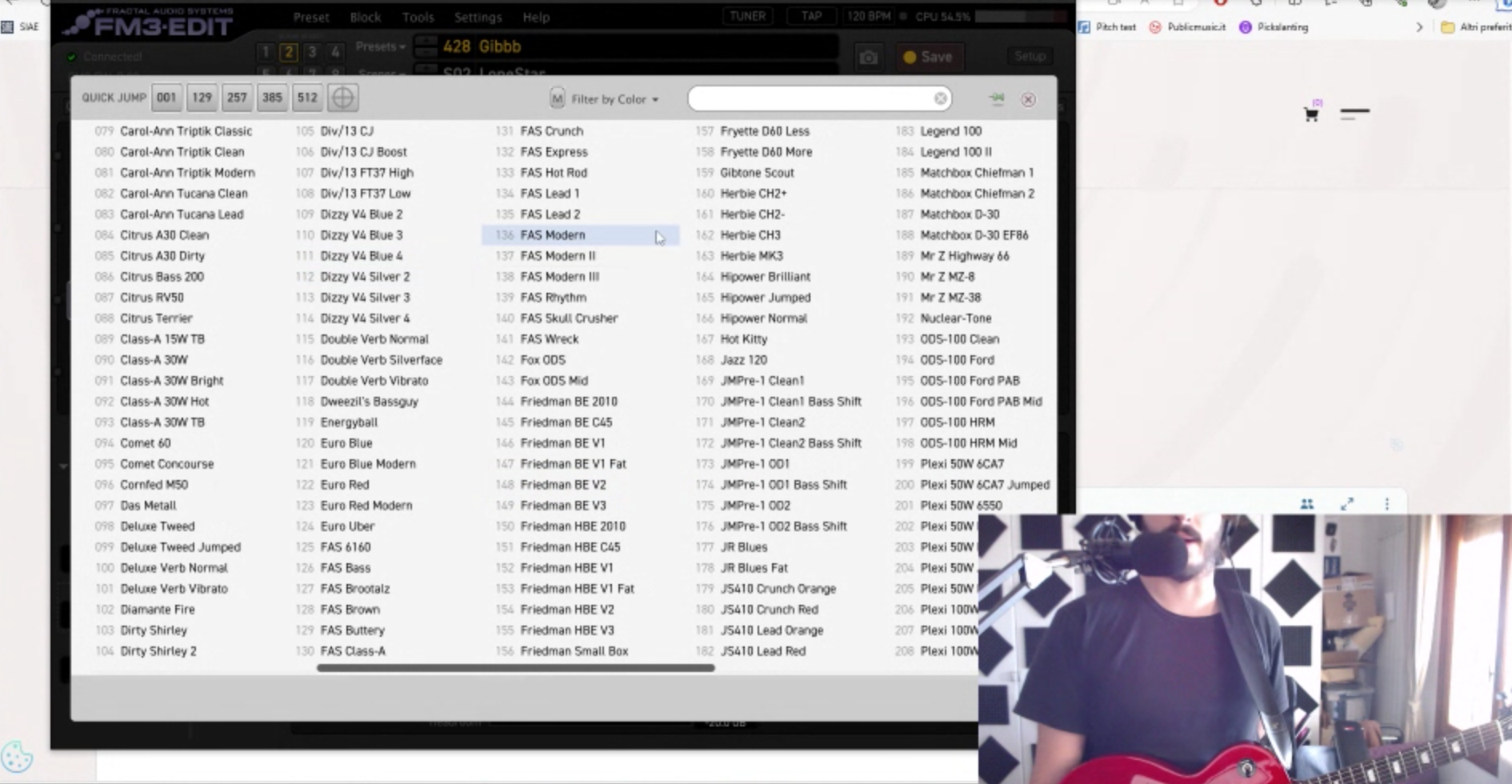Click the cookie settings icon
Image resolution: width=1512 pixels, height=784 pixels.
coord(16,756)
